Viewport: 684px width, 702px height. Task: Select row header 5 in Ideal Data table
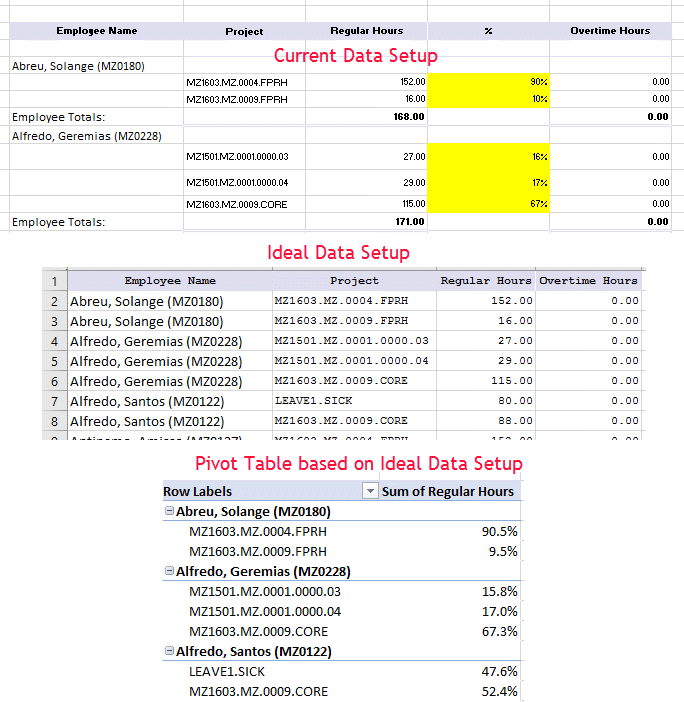click(x=54, y=361)
